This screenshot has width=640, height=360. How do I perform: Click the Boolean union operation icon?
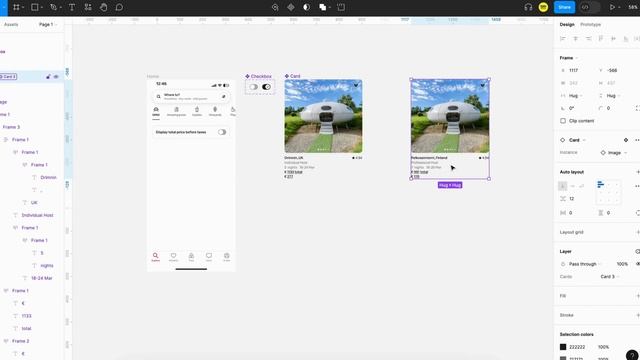[322, 7]
